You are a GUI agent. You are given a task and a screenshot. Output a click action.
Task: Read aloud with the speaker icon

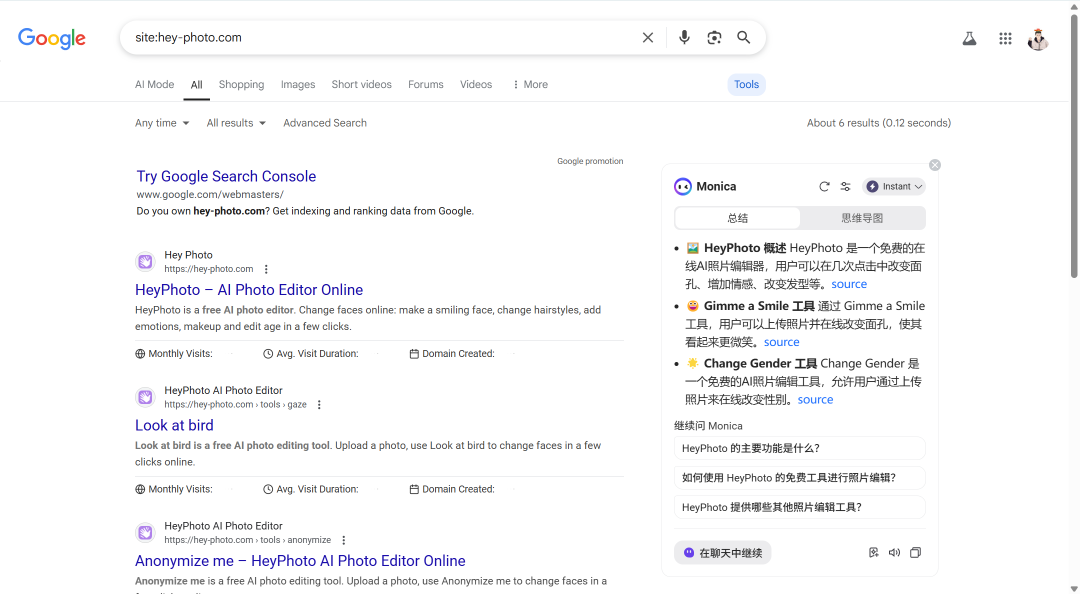[x=894, y=553]
